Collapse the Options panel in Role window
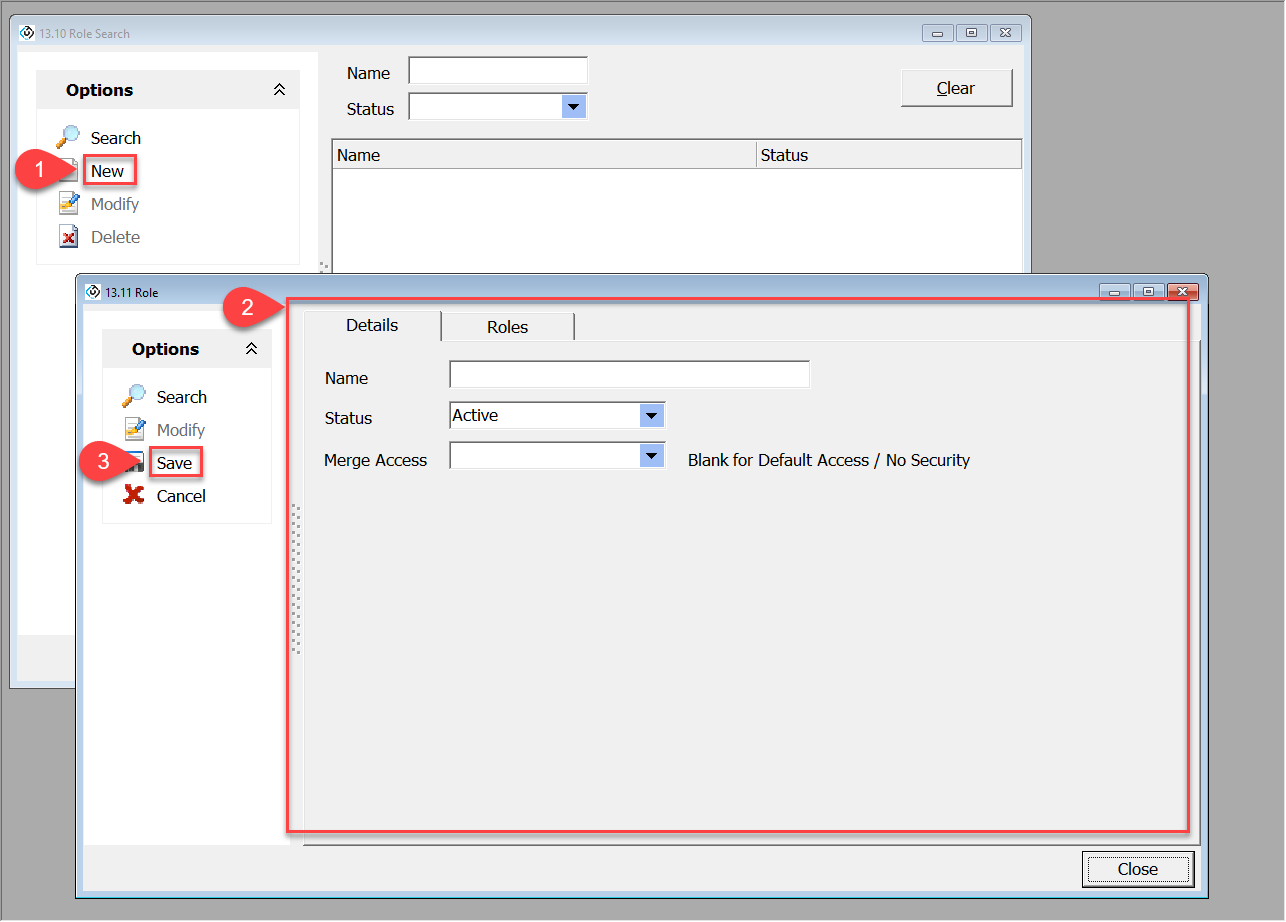Screen dimensions: 1286x922 (x=251, y=349)
